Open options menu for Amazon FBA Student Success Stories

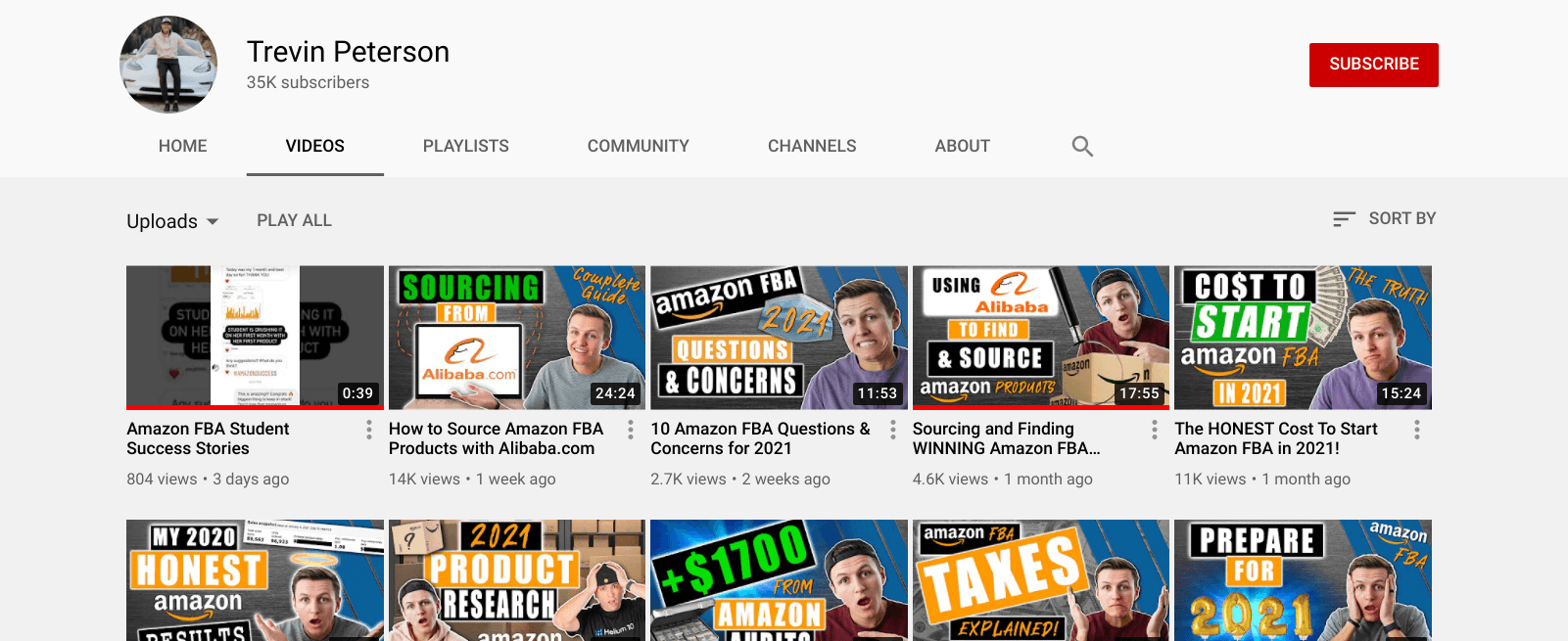[369, 430]
